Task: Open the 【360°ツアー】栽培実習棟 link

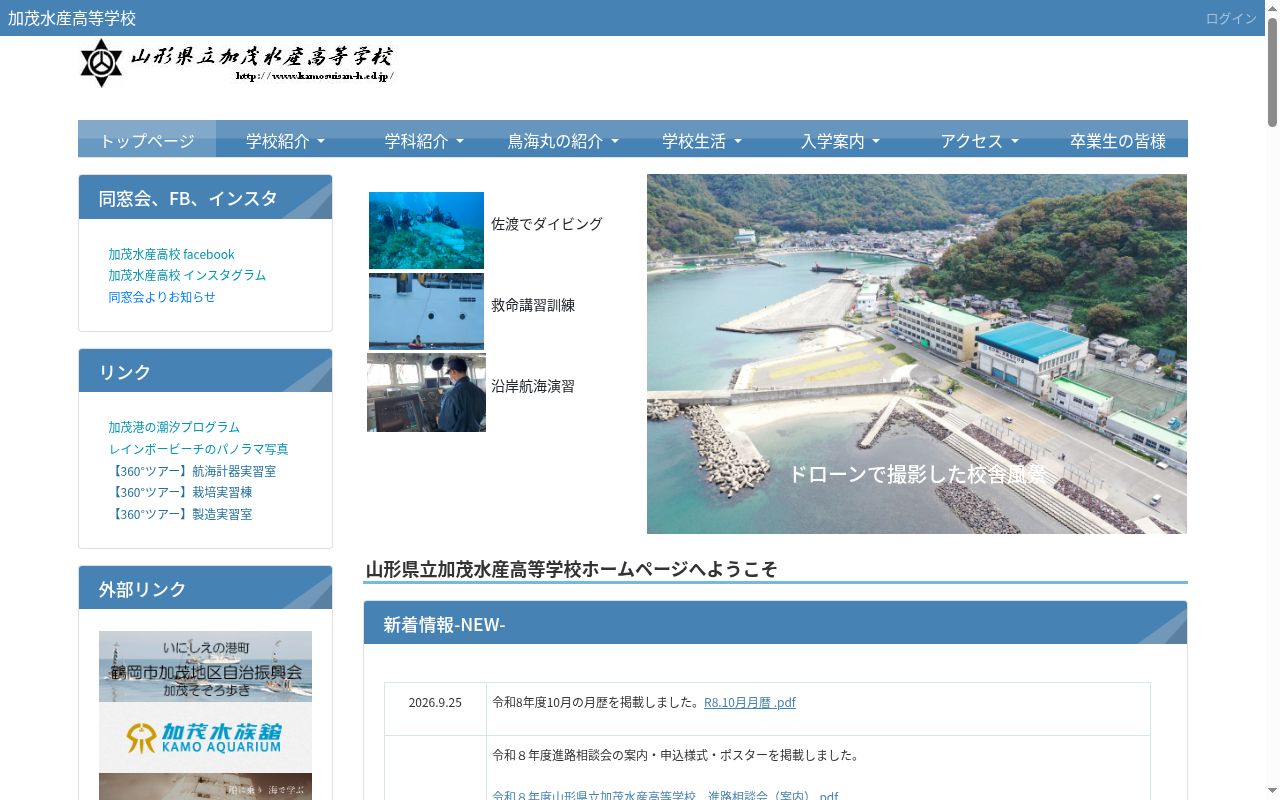Action: pos(180,492)
